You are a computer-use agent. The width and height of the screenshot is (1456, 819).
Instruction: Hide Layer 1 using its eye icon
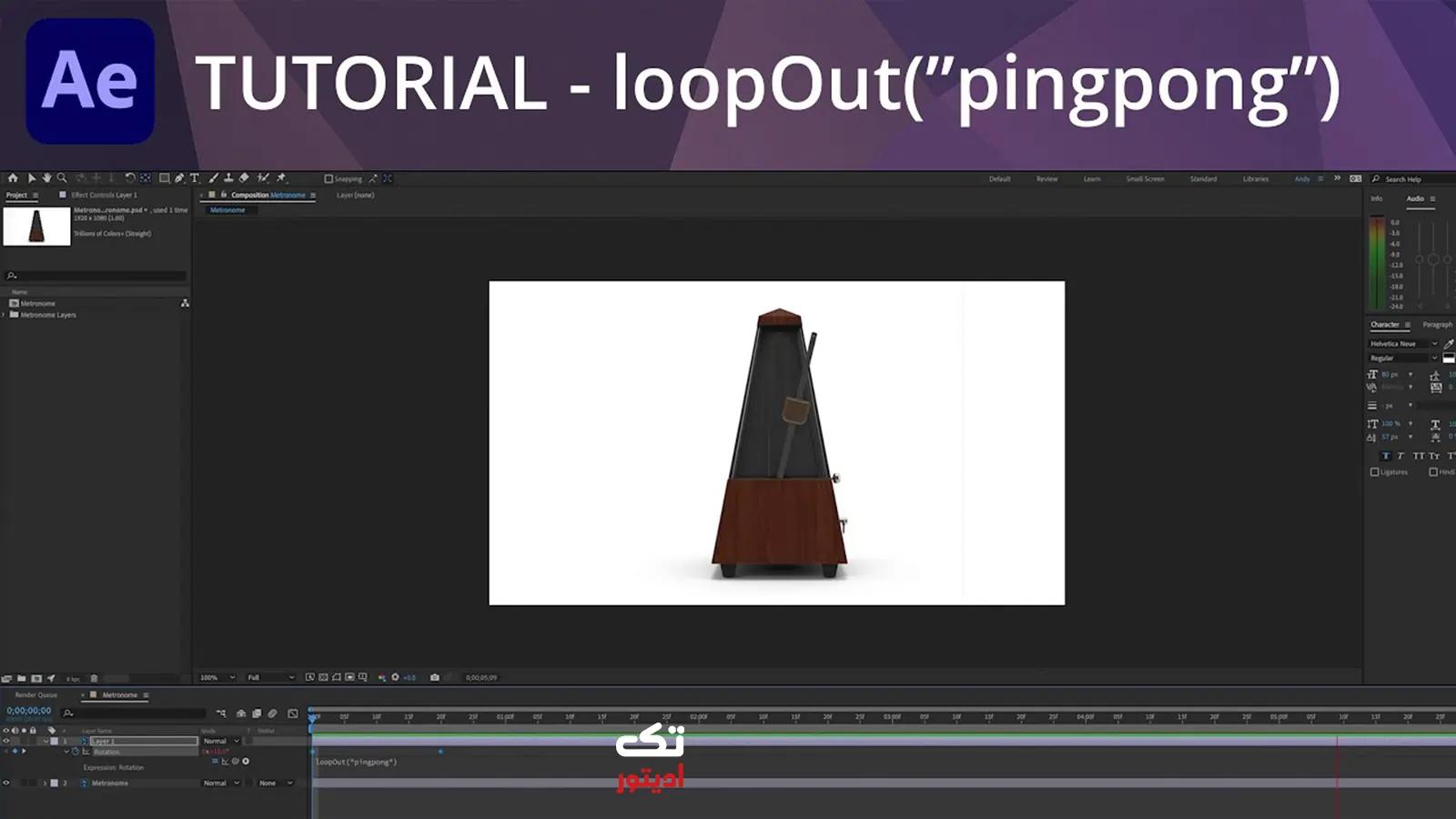pyautogui.click(x=5, y=741)
